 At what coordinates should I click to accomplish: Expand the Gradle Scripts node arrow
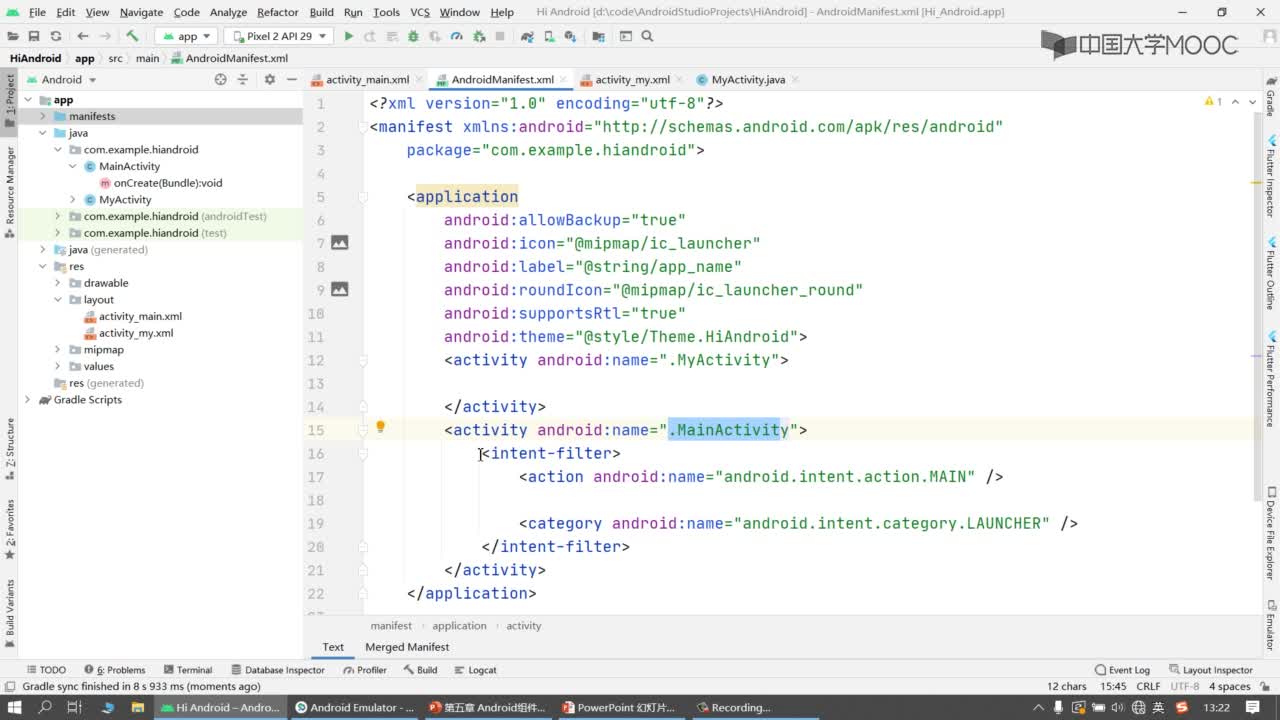point(28,400)
